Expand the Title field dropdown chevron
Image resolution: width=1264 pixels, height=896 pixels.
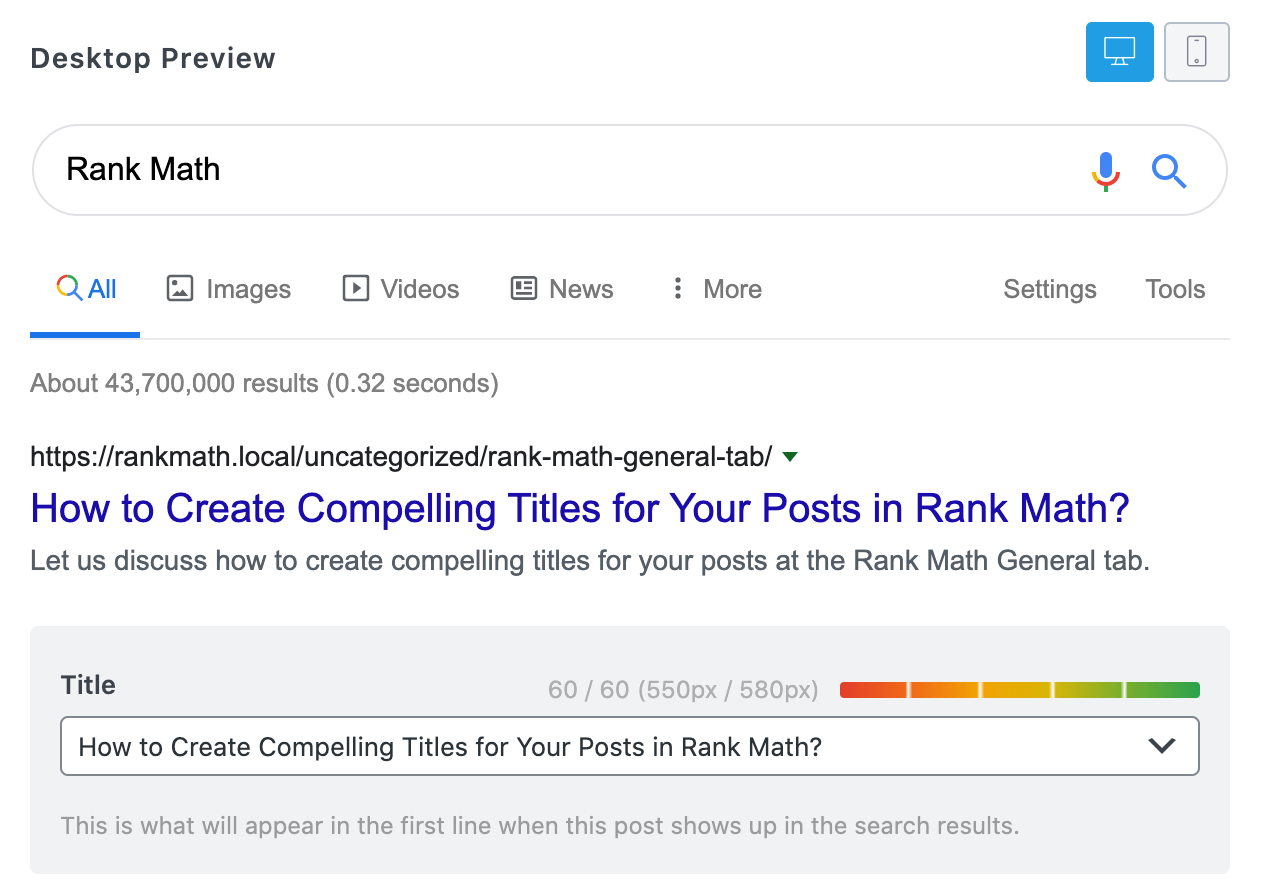click(x=1161, y=746)
